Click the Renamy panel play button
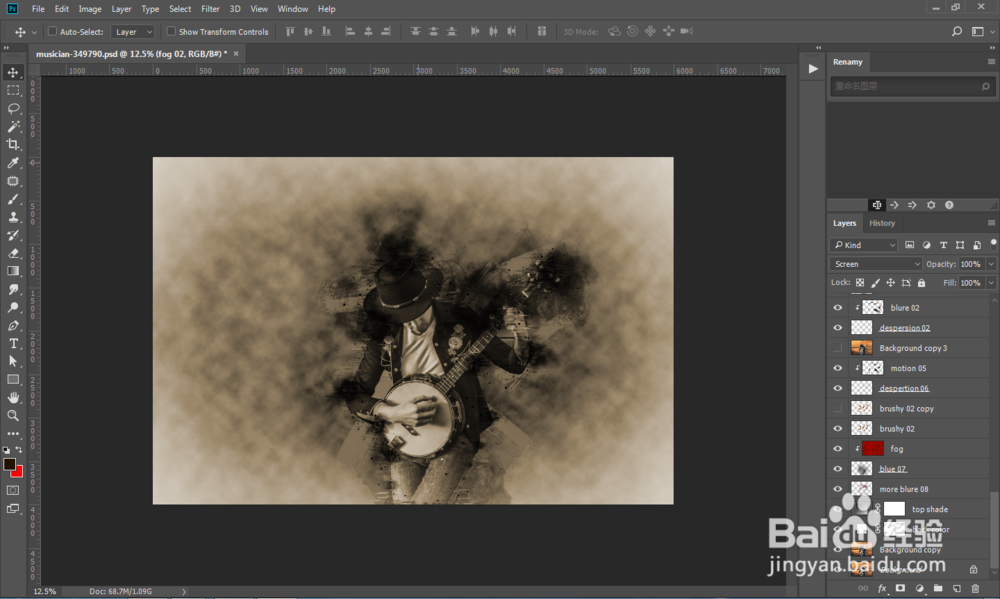This screenshot has height=599, width=1000. 812,69
